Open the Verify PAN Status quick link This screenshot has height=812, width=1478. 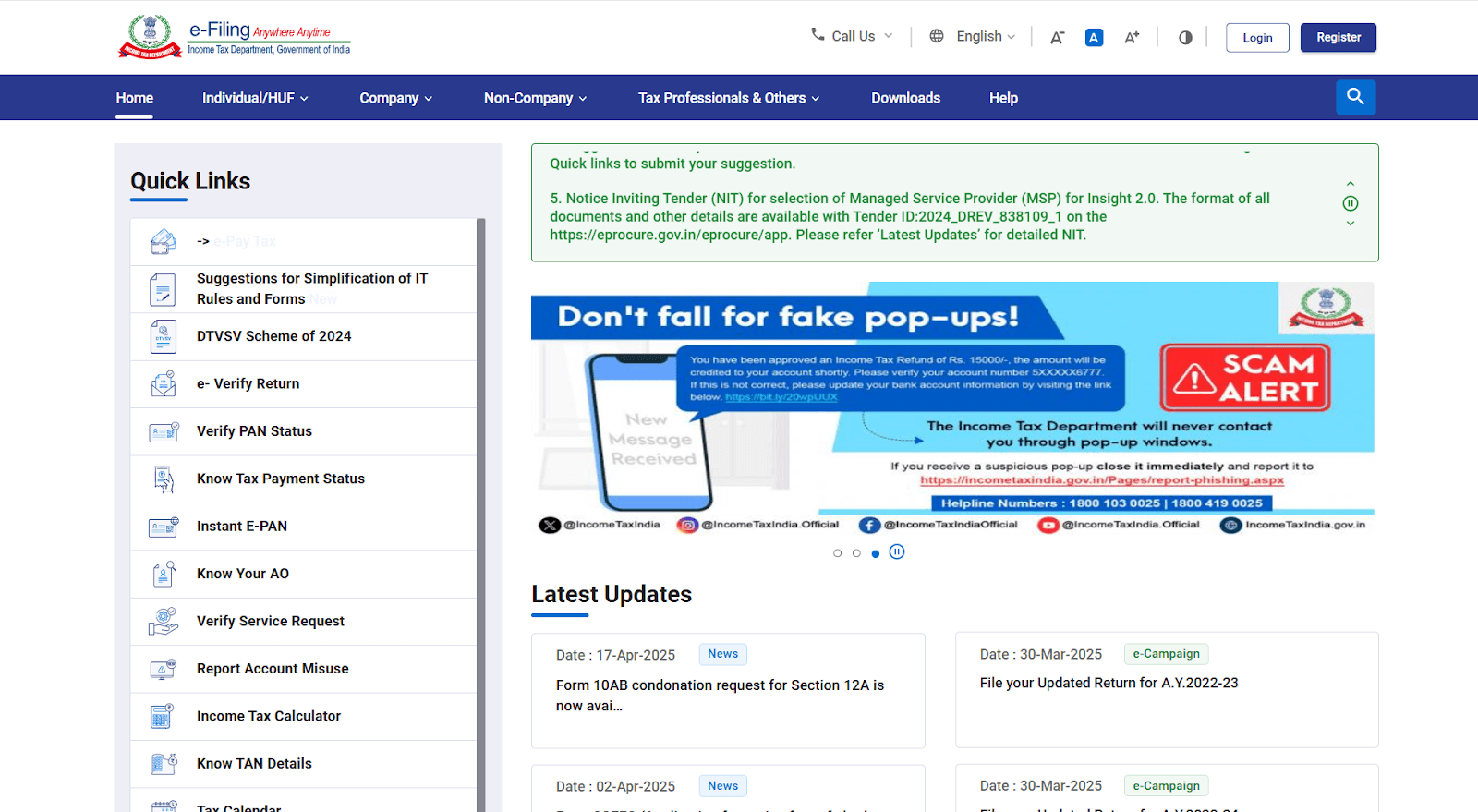304,431
